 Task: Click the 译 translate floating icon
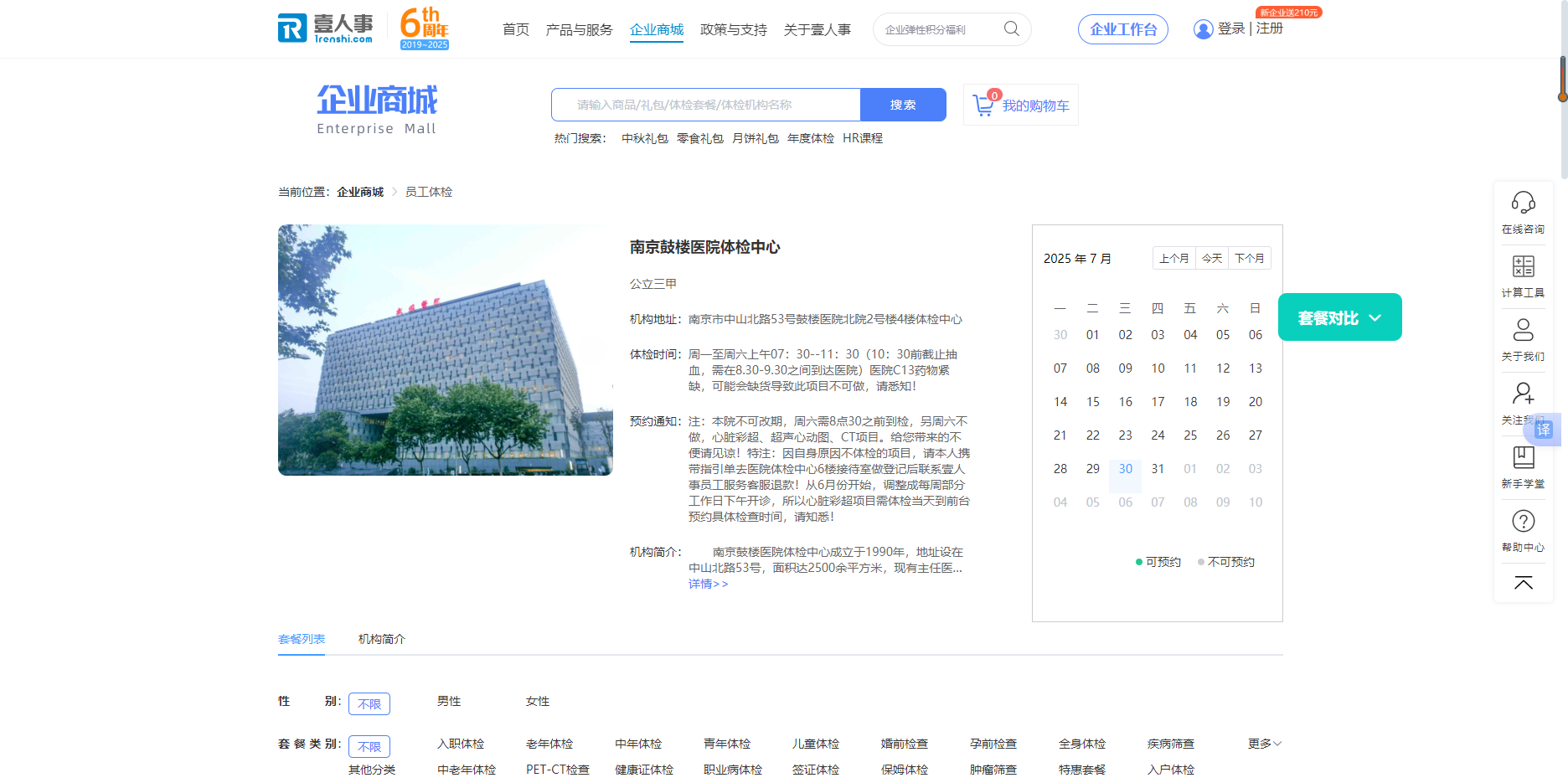click(x=1544, y=430)
